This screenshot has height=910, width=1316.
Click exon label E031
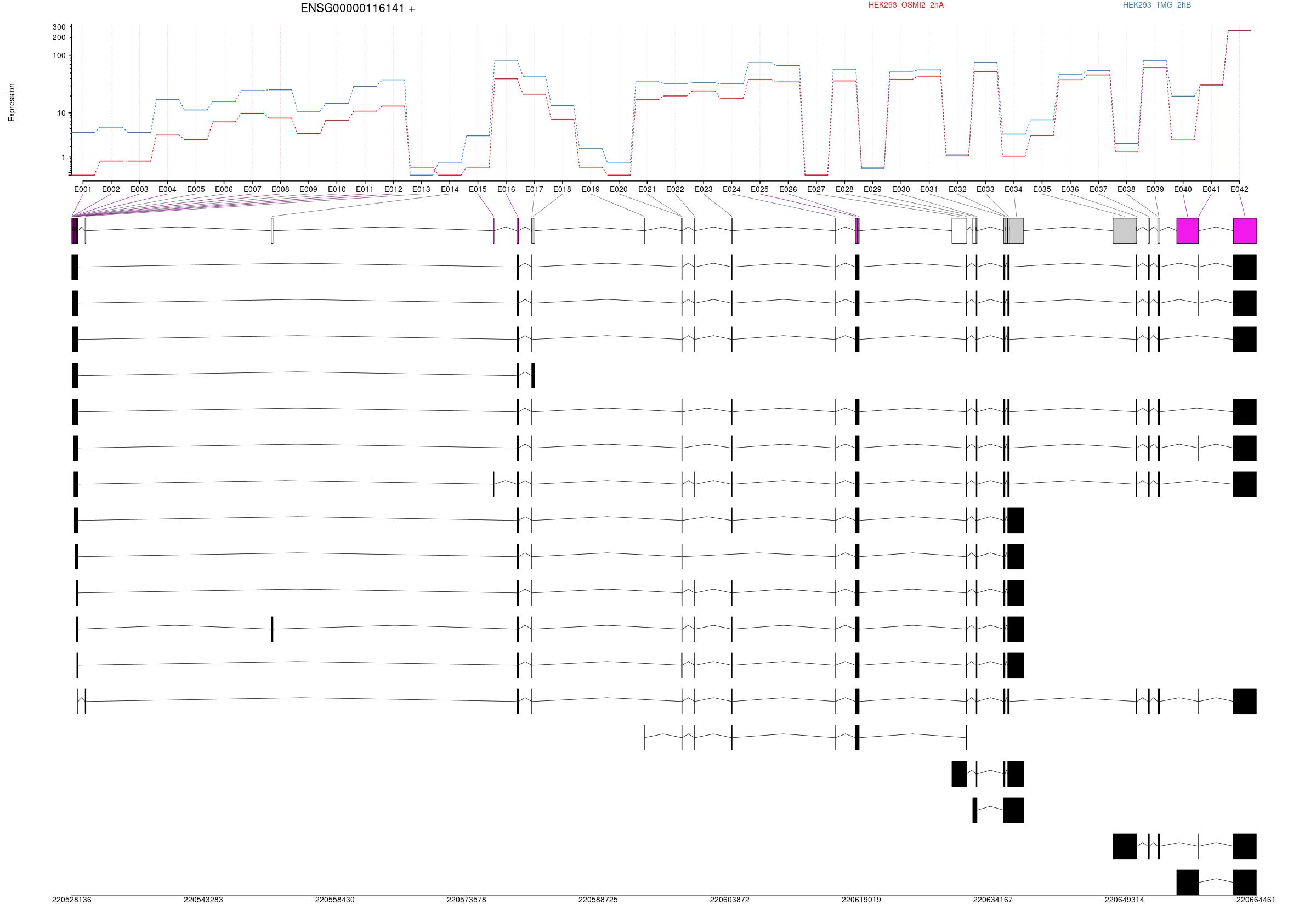pos(929,190)
